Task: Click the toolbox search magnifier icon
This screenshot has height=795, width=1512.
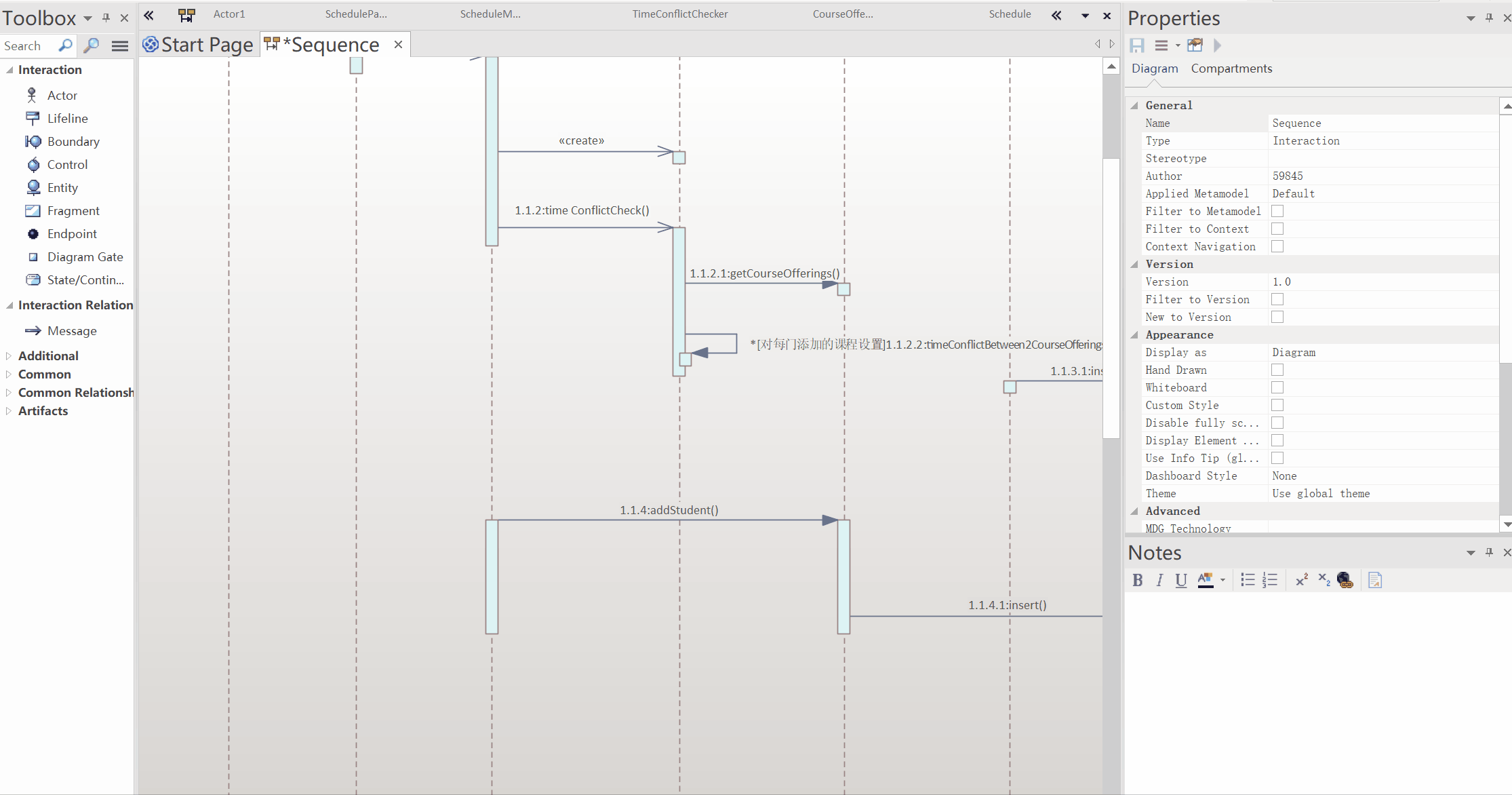Action: [x=65, y=45]
